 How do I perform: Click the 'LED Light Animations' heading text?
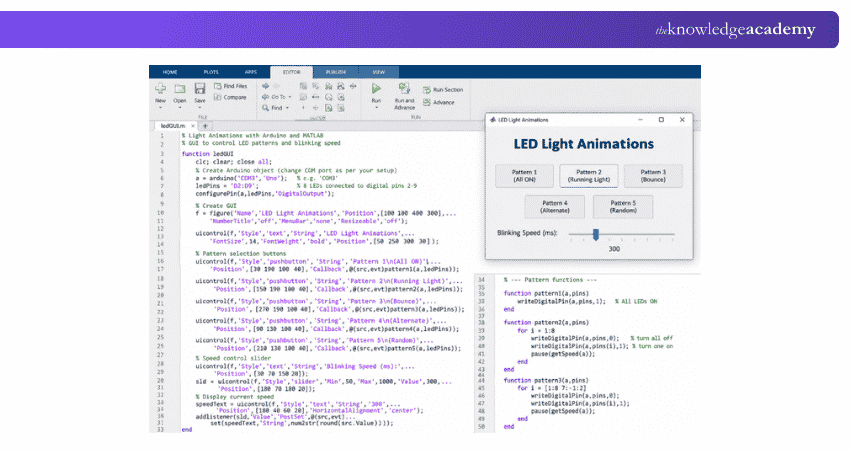click(x=583, y=144)
